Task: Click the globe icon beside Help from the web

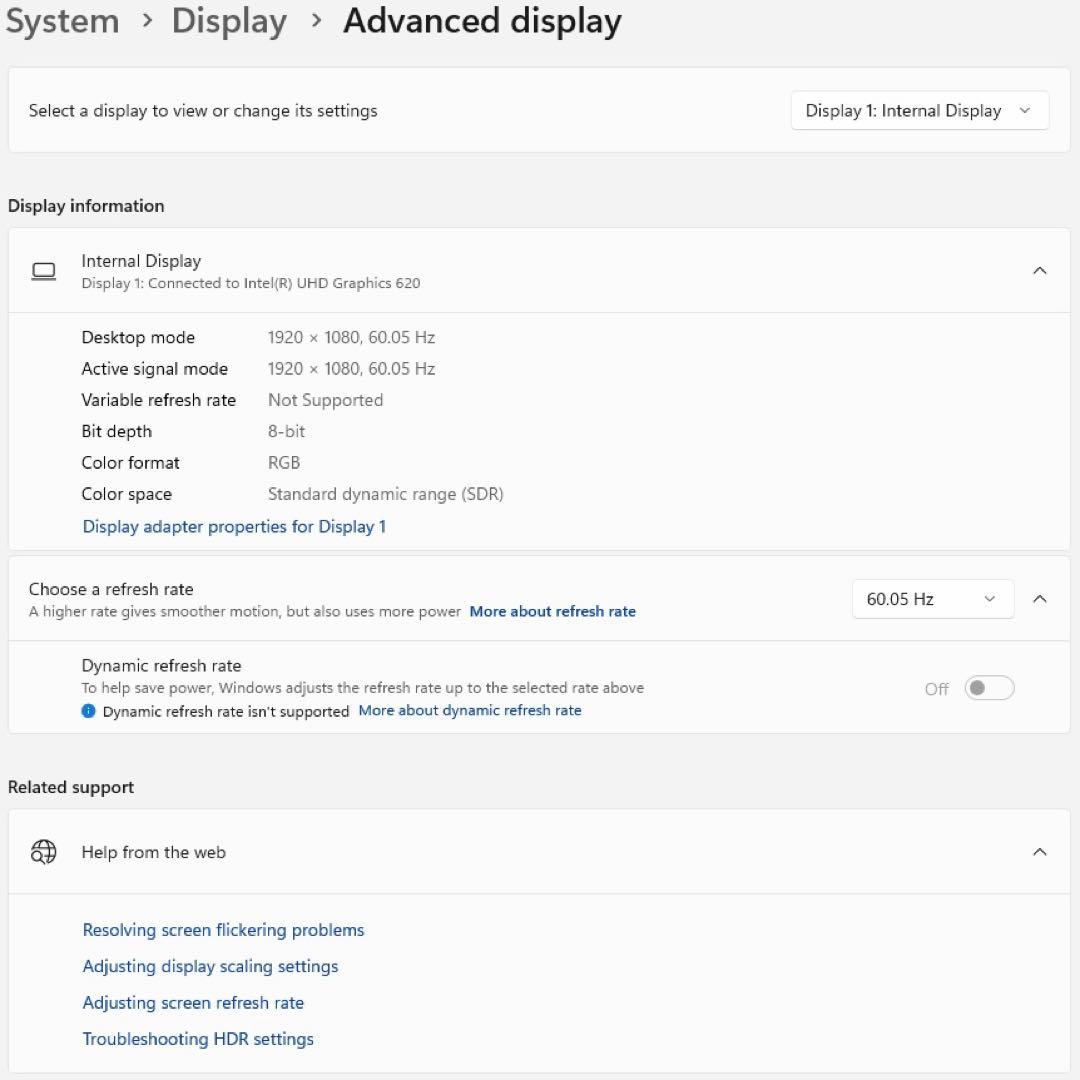Action: pyautogui.click(x=43, y=852)
